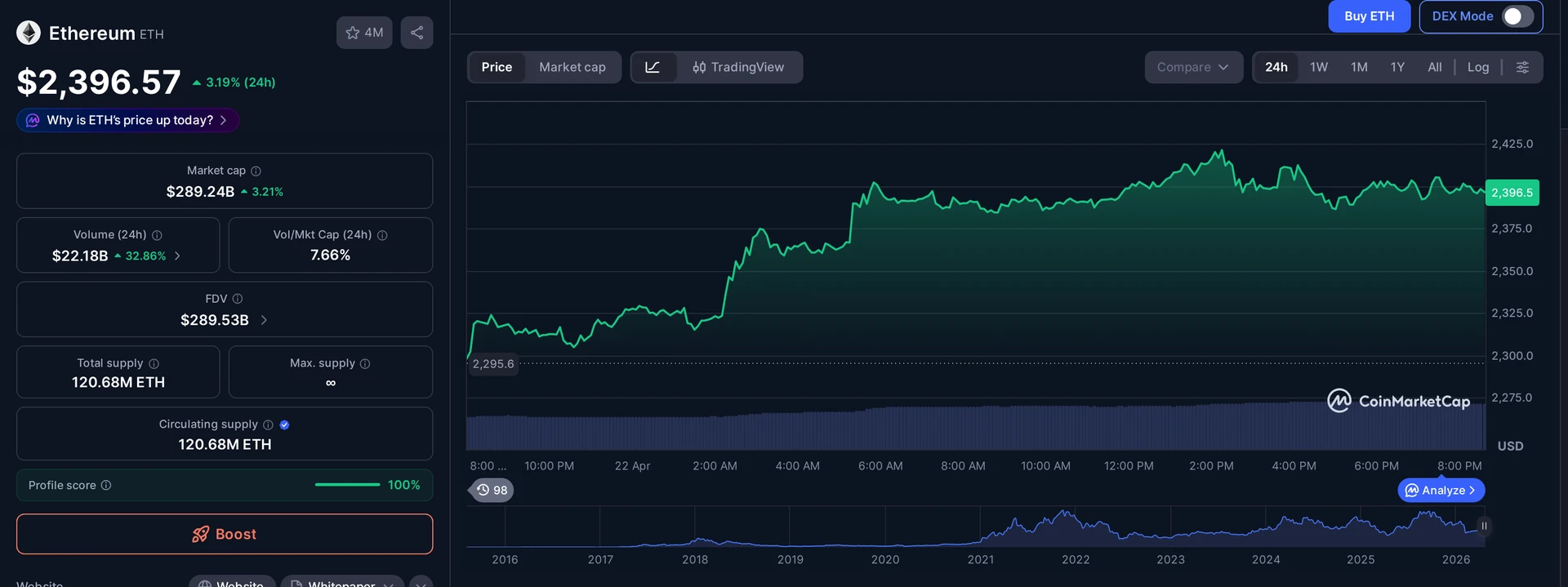Click the 22 Apr date axis label
This screenshot has width=1568, height=587.
[632, 466]
